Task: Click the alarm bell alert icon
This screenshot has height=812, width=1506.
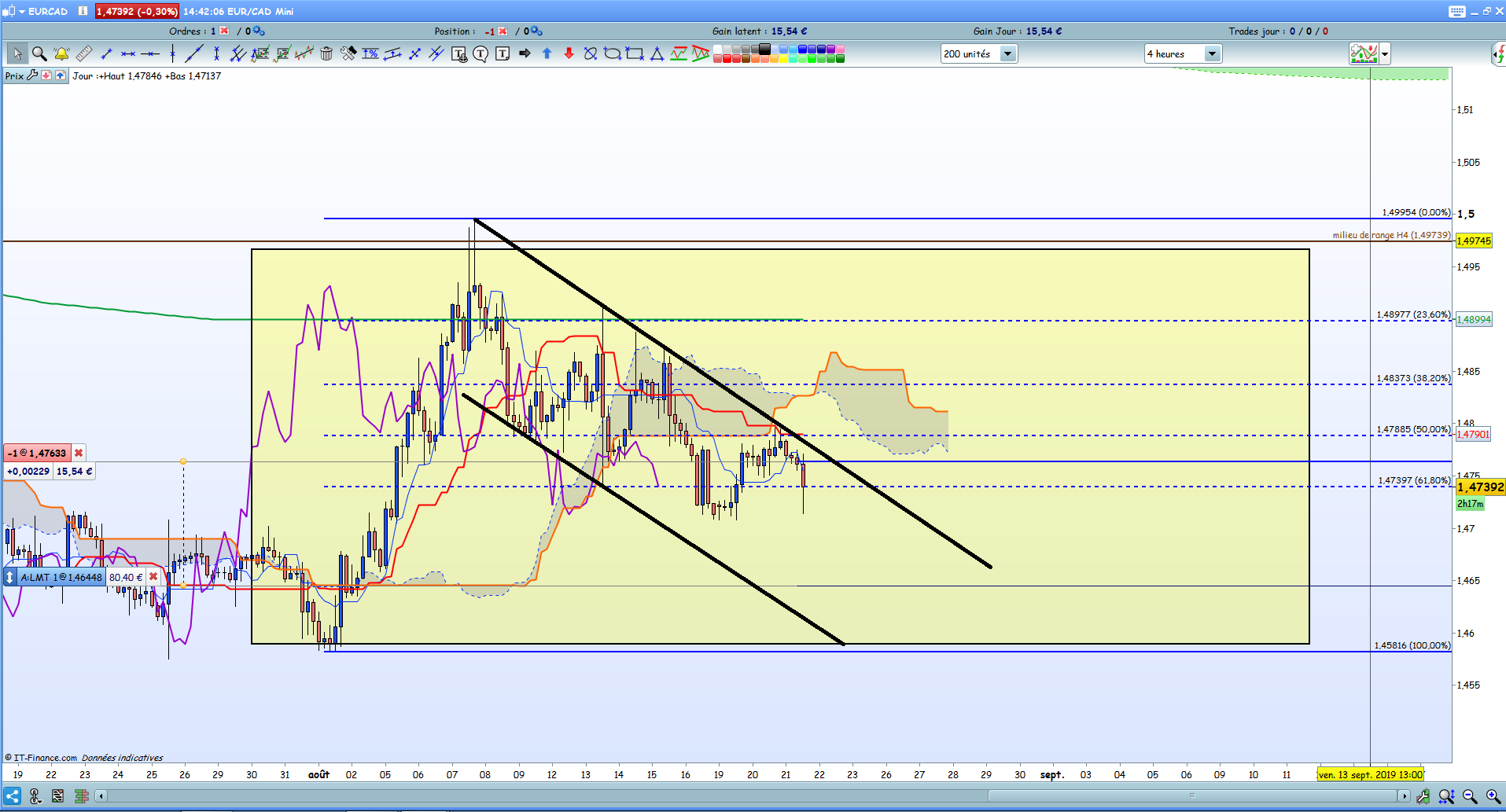Action: (x=61, y=53)
